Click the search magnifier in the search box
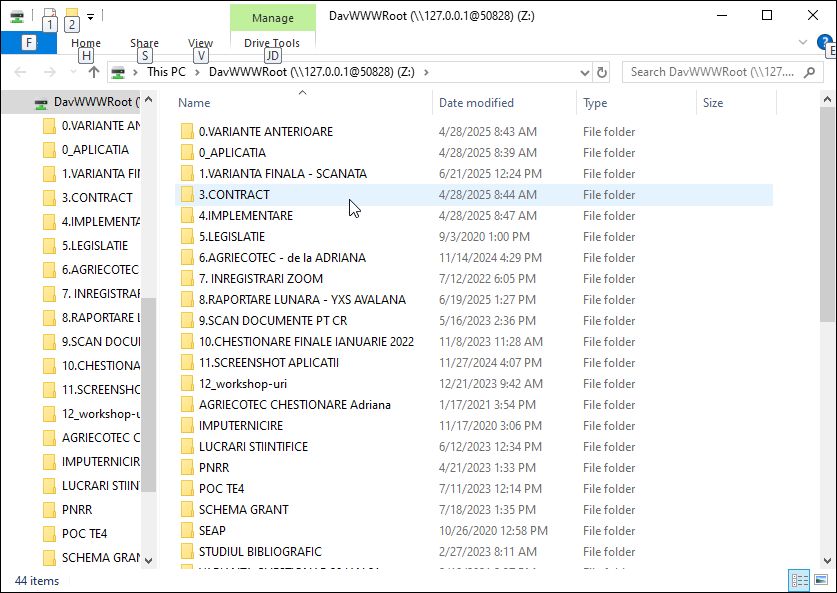837x593 pixels. coord(808,72)
